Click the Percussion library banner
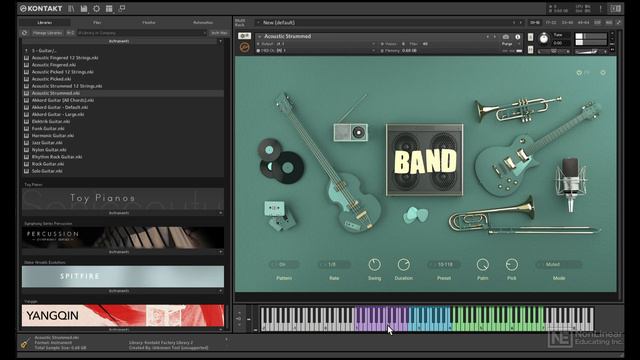This screenshot has width=640, height=360. 122,238
